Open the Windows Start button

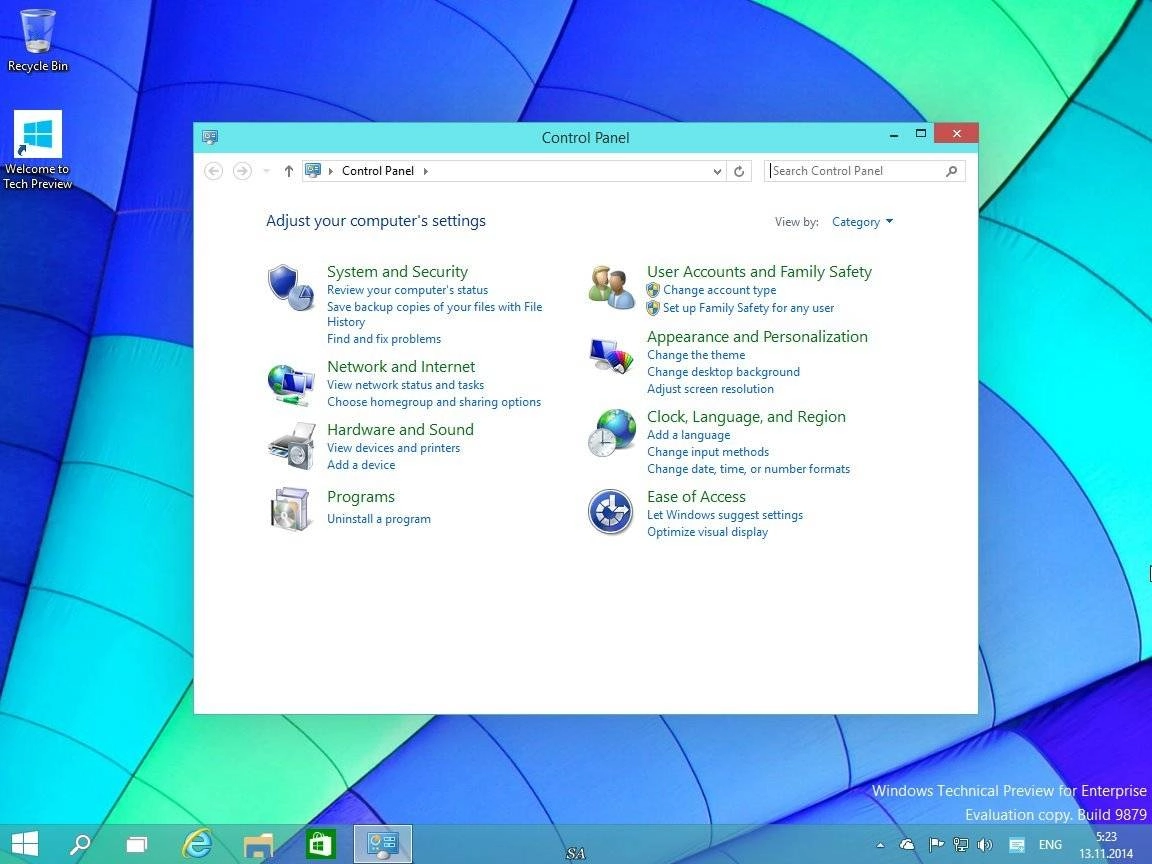click(24, 844)
